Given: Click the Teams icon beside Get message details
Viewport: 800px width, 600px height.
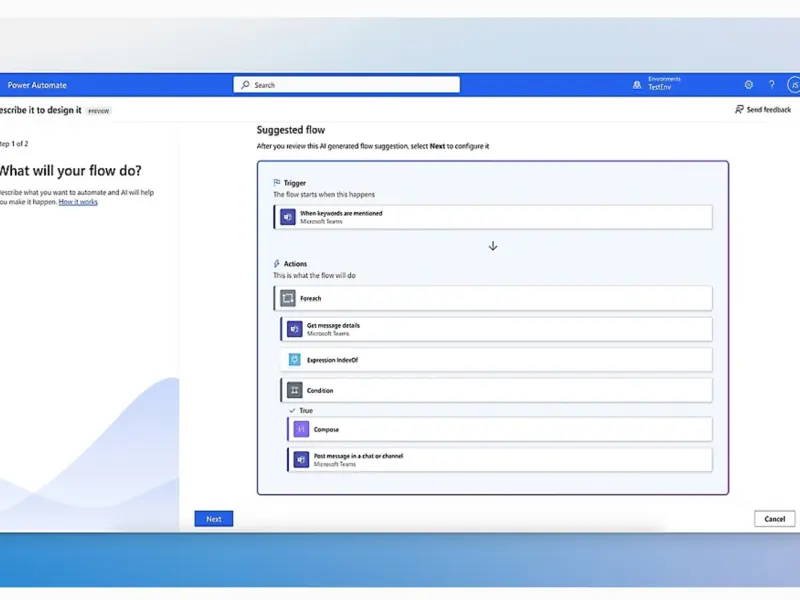Looking at the screenshot, I should [295, 329].
